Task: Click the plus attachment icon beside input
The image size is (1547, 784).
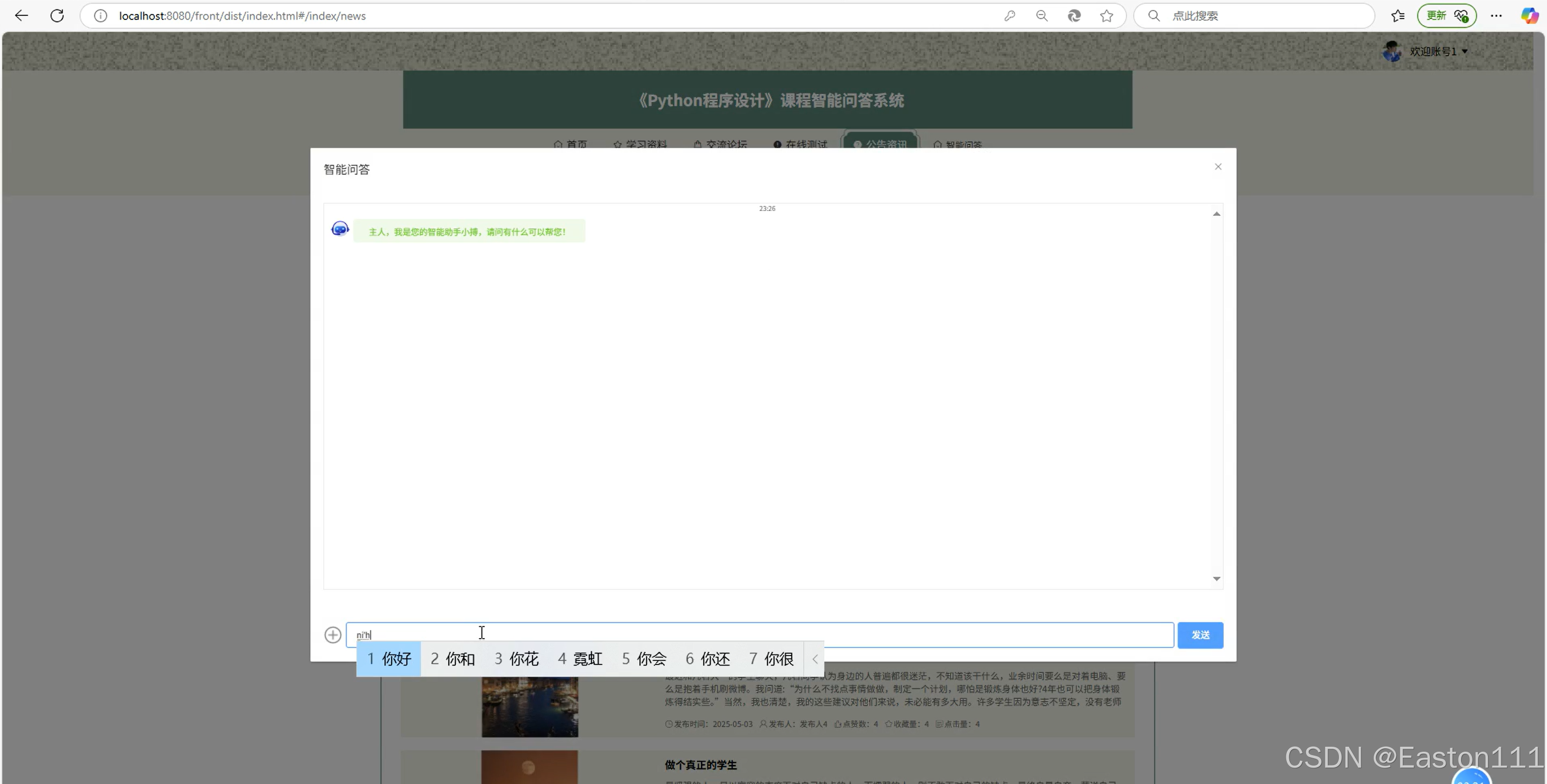Action: 333,635
